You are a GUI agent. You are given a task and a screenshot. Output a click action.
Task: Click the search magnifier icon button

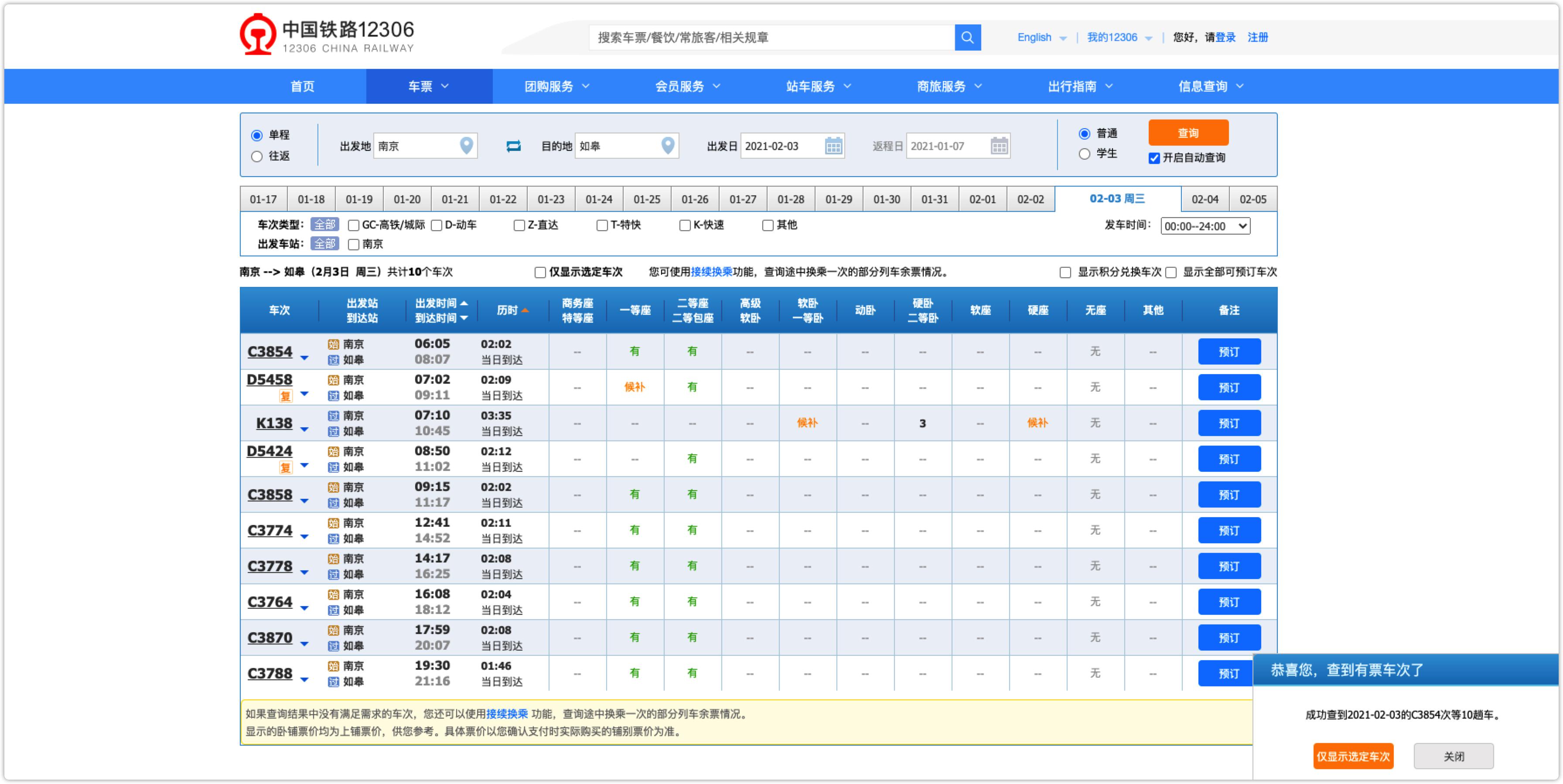pos(967,37)
